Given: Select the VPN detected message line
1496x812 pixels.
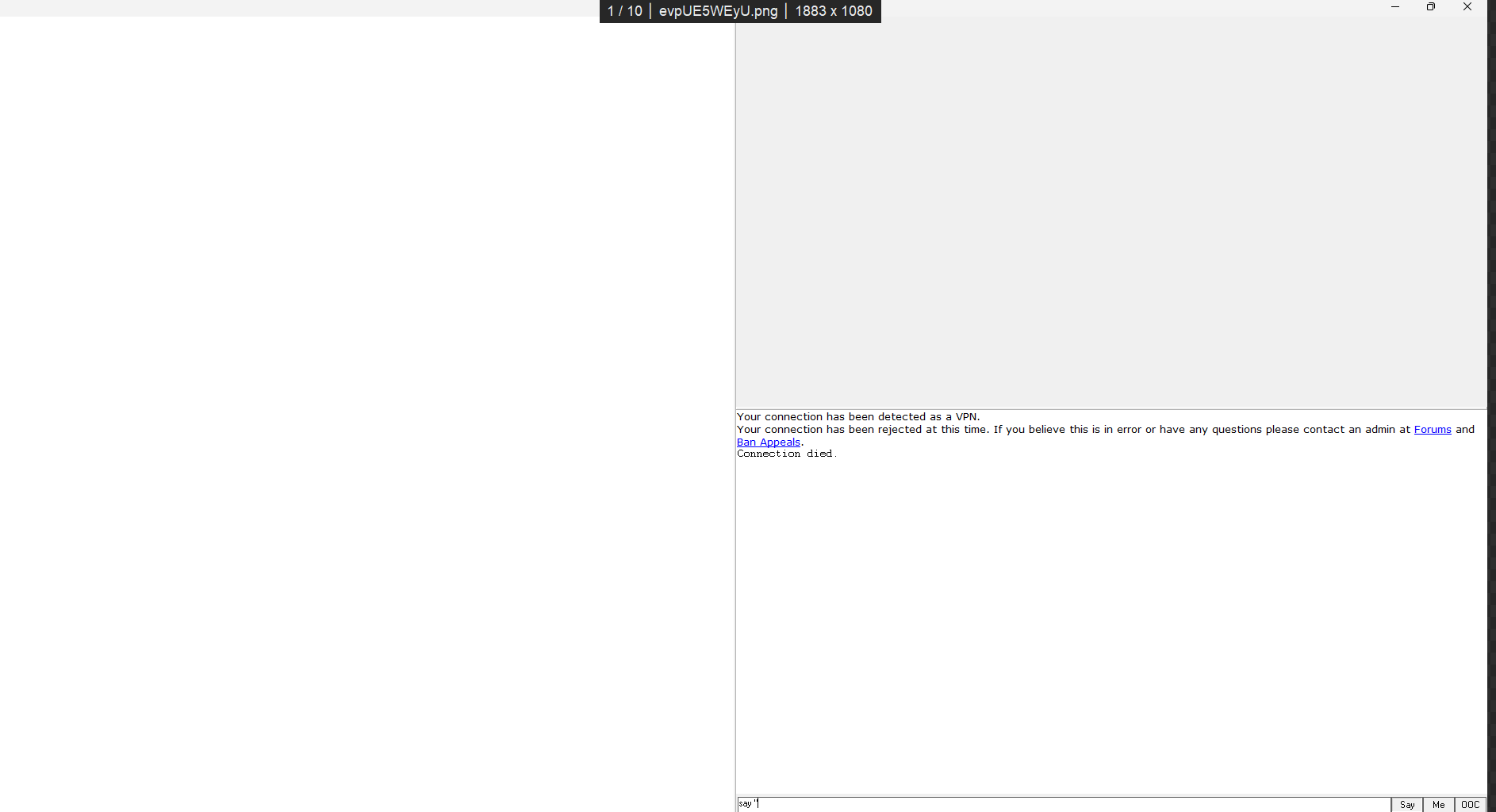Looking at the screenshot, I should pos(858,417).
